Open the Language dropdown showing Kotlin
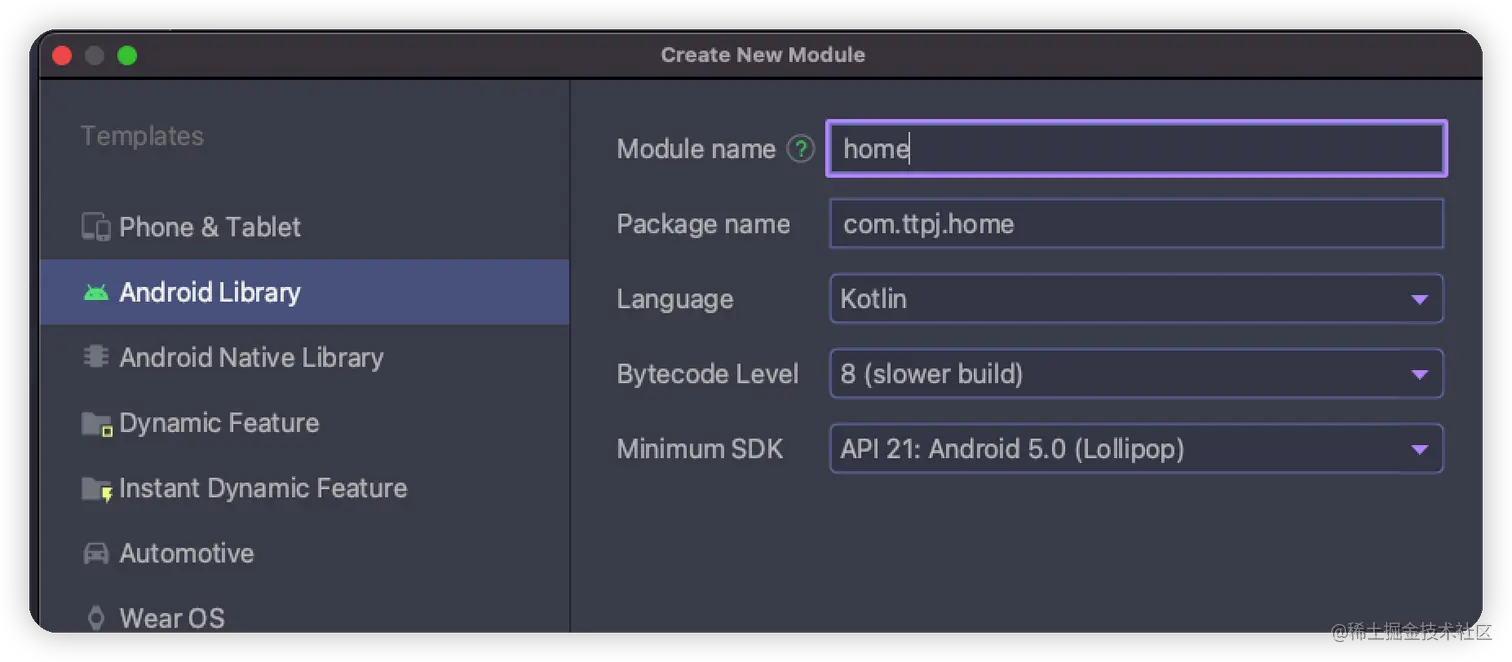The height and width of the screenshot is (662, 1512). tap(1136, 299)
